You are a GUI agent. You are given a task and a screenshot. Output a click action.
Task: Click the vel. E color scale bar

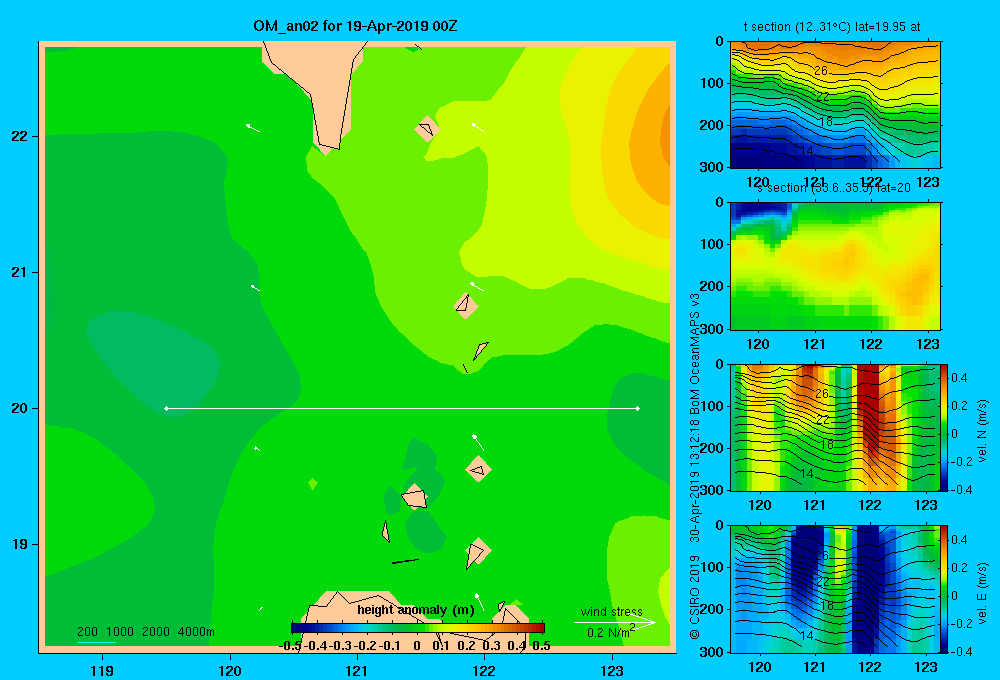coord(944,589)
